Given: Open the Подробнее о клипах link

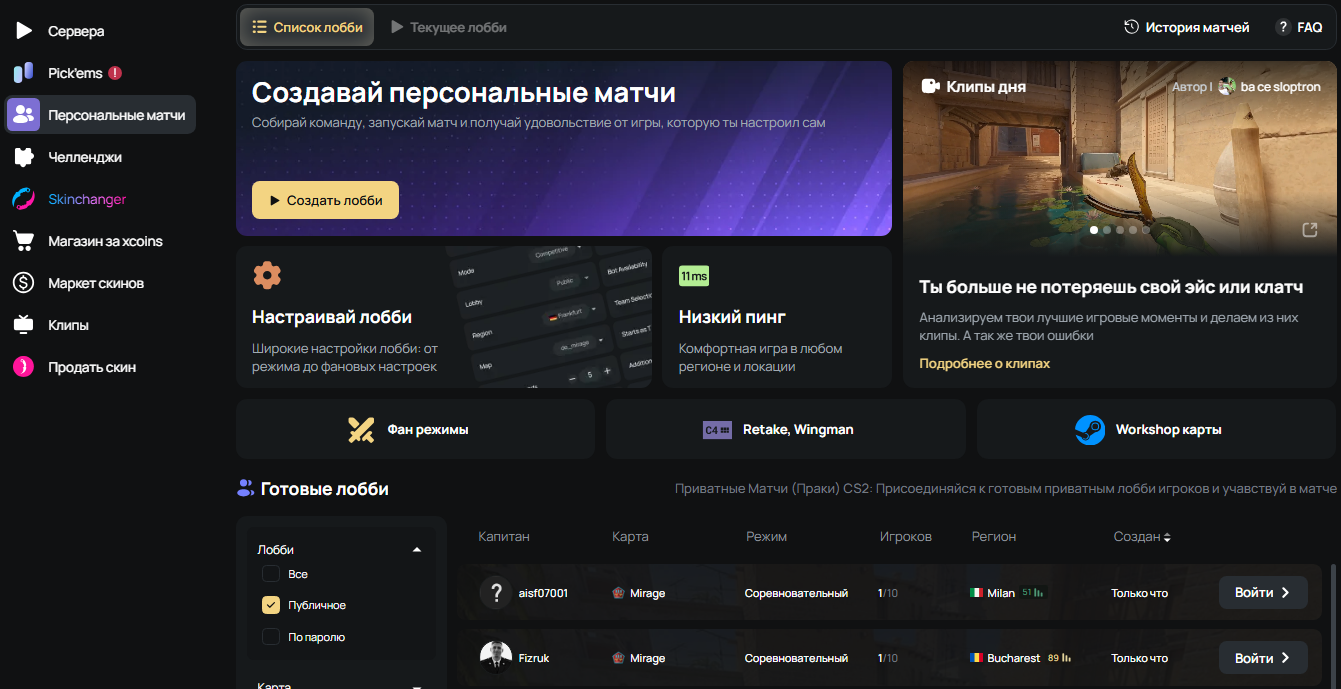Looking at the screenshot, I should pyautogui.click(x=985, y=363).
